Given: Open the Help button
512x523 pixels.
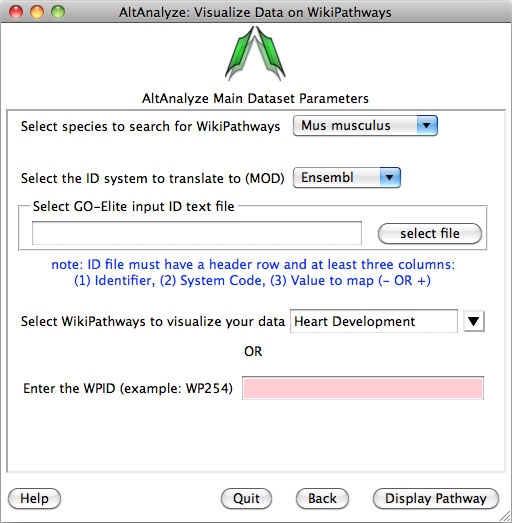Looking at the screenshot, I should [x=34, y=499].
